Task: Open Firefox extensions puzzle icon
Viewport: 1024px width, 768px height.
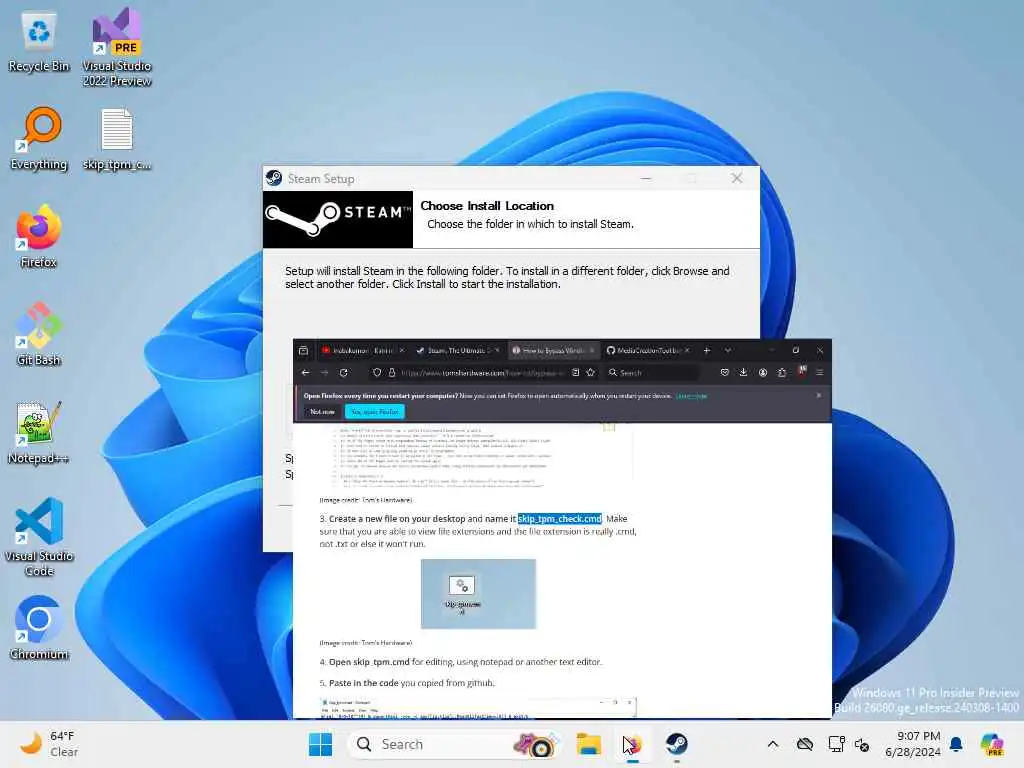Action: [x=782, y=372]
